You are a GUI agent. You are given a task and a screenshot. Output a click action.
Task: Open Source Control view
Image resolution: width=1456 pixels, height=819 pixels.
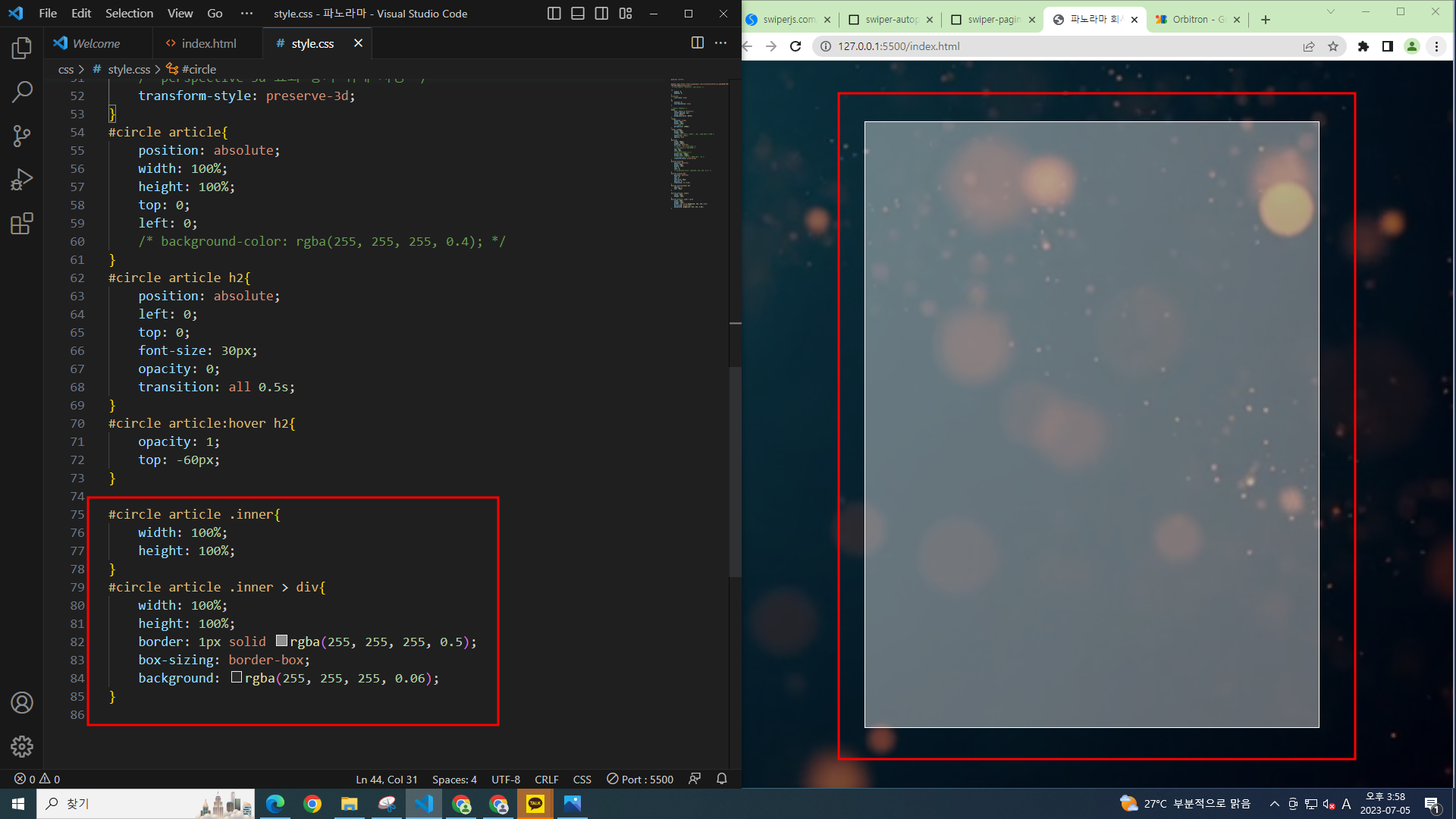[x=22, y=136]
